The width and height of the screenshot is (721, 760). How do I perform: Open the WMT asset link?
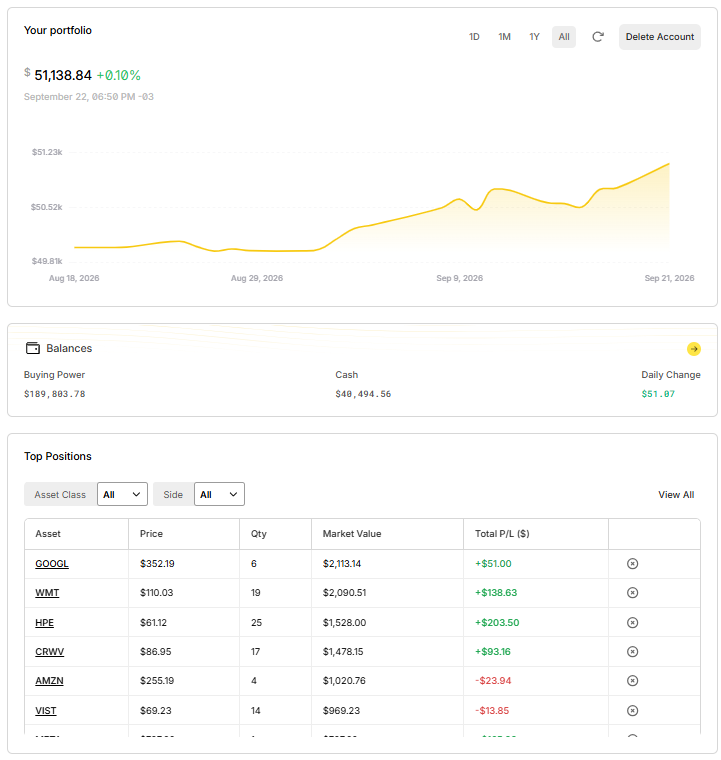pos(47,593)
